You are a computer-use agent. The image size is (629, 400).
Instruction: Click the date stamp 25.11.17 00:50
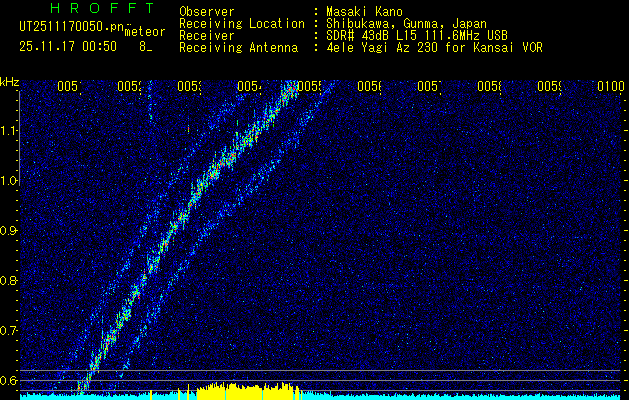pos(68,46)
